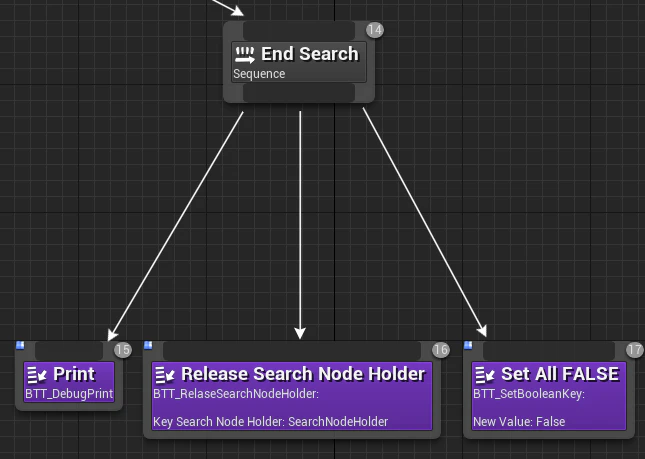
Task: Click the 'Sequence' label text
Action: coord(259,74)
